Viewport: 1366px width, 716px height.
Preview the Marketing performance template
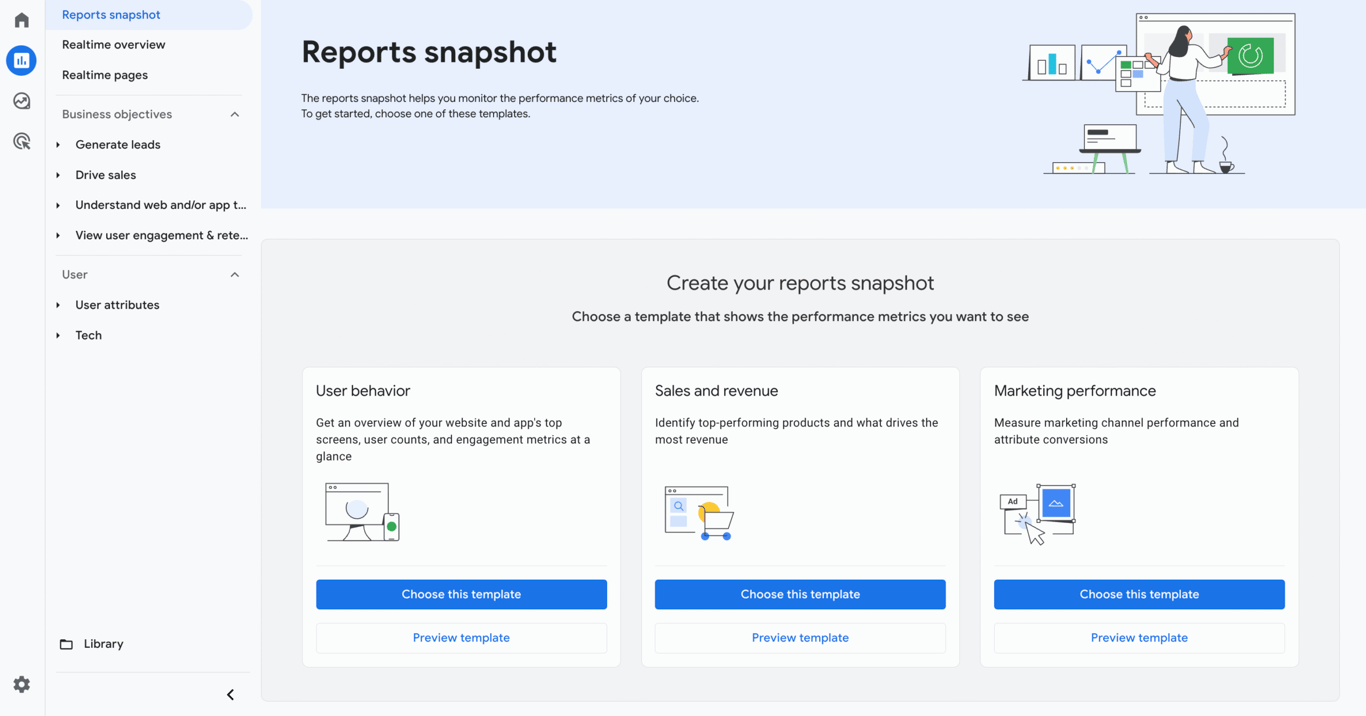pos(1139,638)
